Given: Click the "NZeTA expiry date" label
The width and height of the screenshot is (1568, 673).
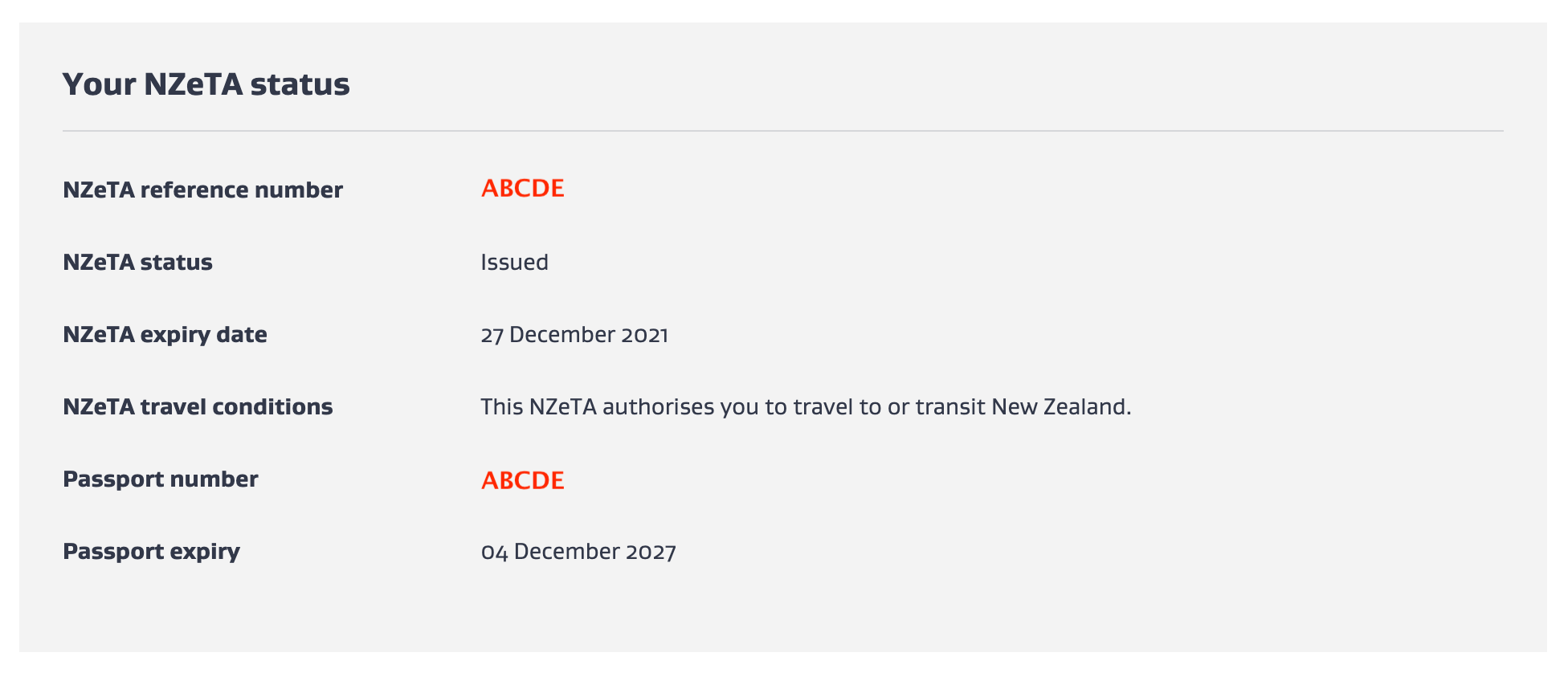Looking at the screenshot, I should [165, 335].
